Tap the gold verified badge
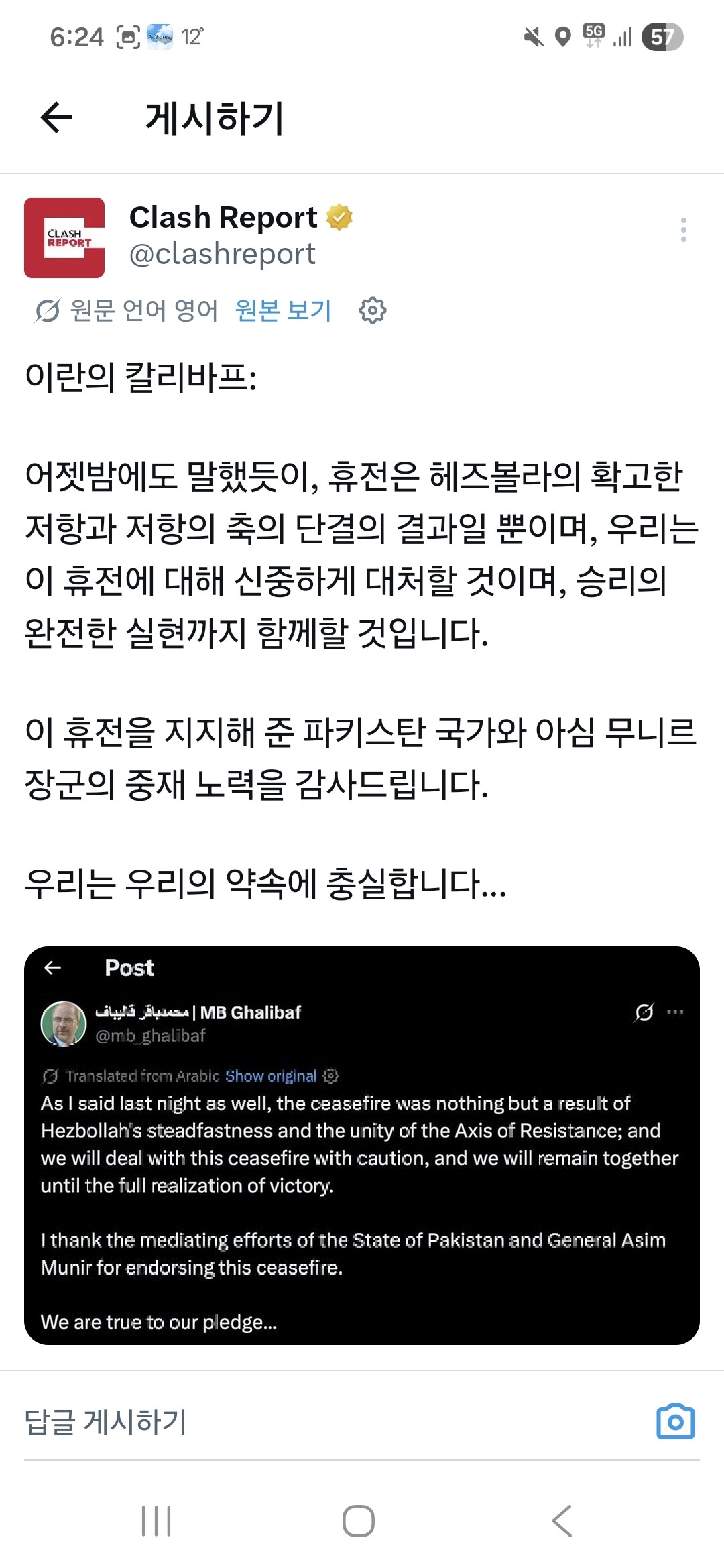The image size is (724, 1568). tap(339, 217)
